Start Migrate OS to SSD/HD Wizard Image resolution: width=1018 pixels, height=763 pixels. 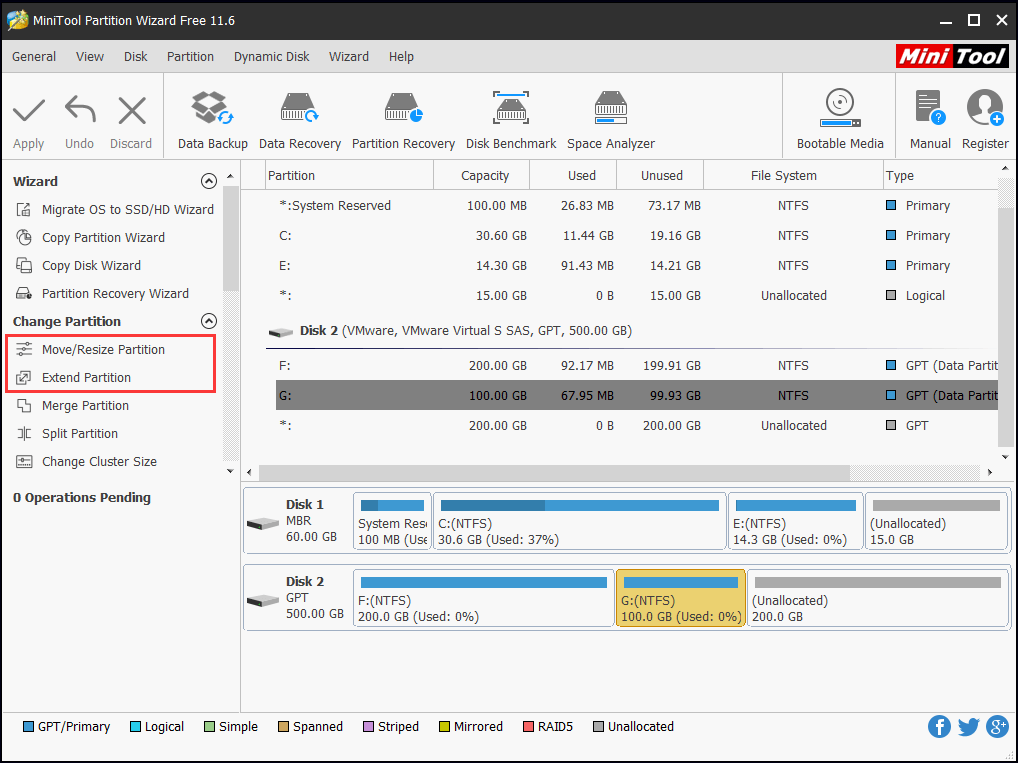[127, 209]
